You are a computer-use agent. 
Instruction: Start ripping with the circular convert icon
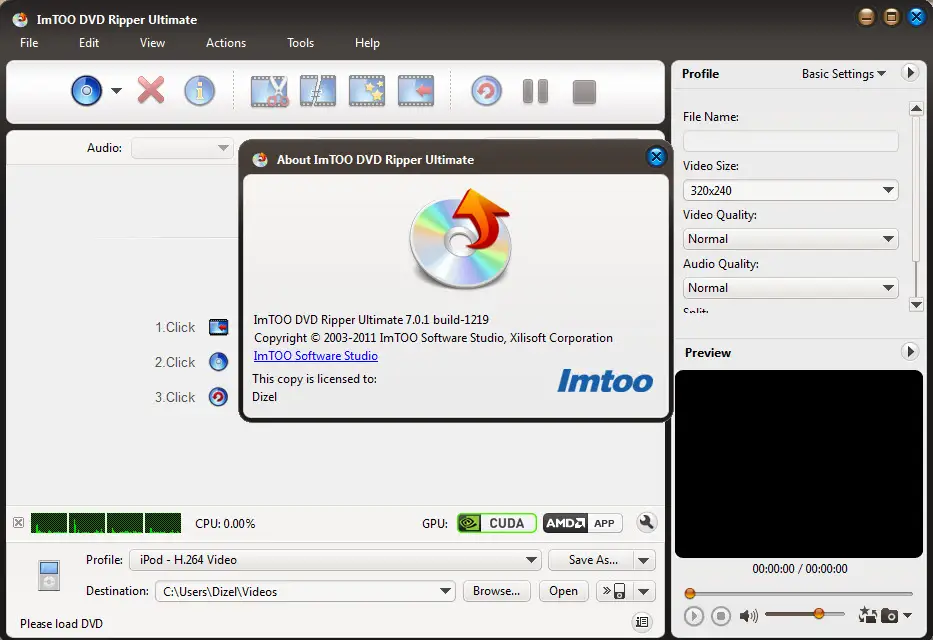tap(486, 92)
